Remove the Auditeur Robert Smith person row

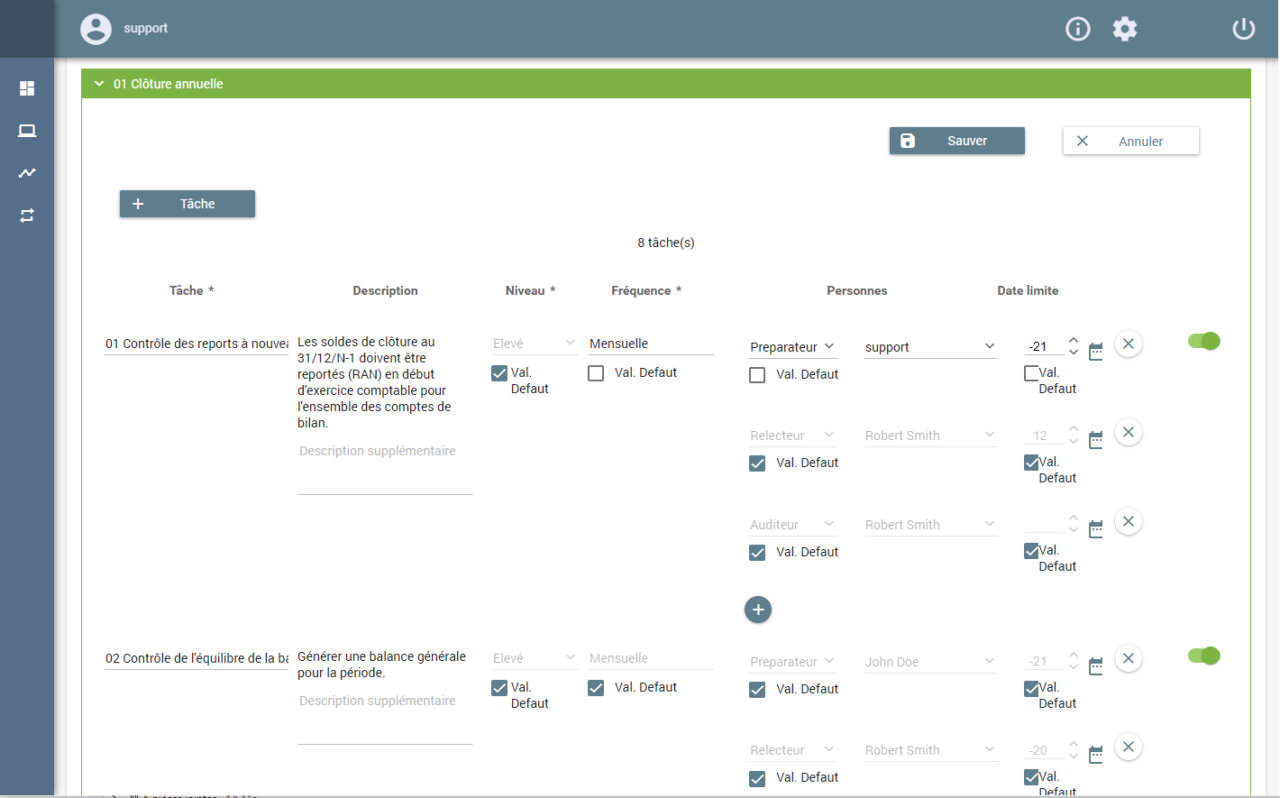[x=1128, y=522]
